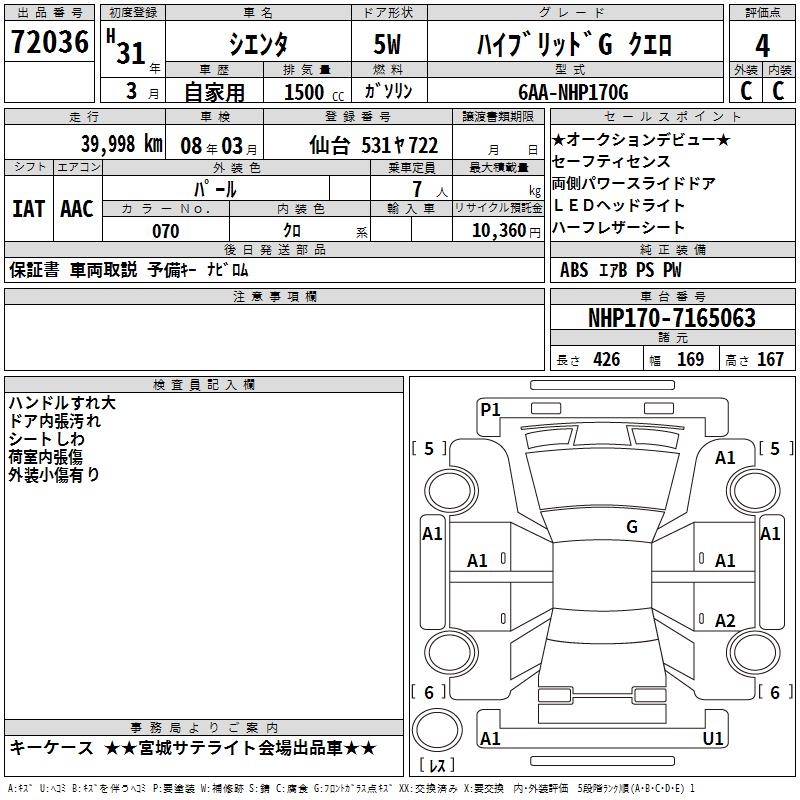
Task: Click the レス spare tire label
Action: (x=438, y=767)
